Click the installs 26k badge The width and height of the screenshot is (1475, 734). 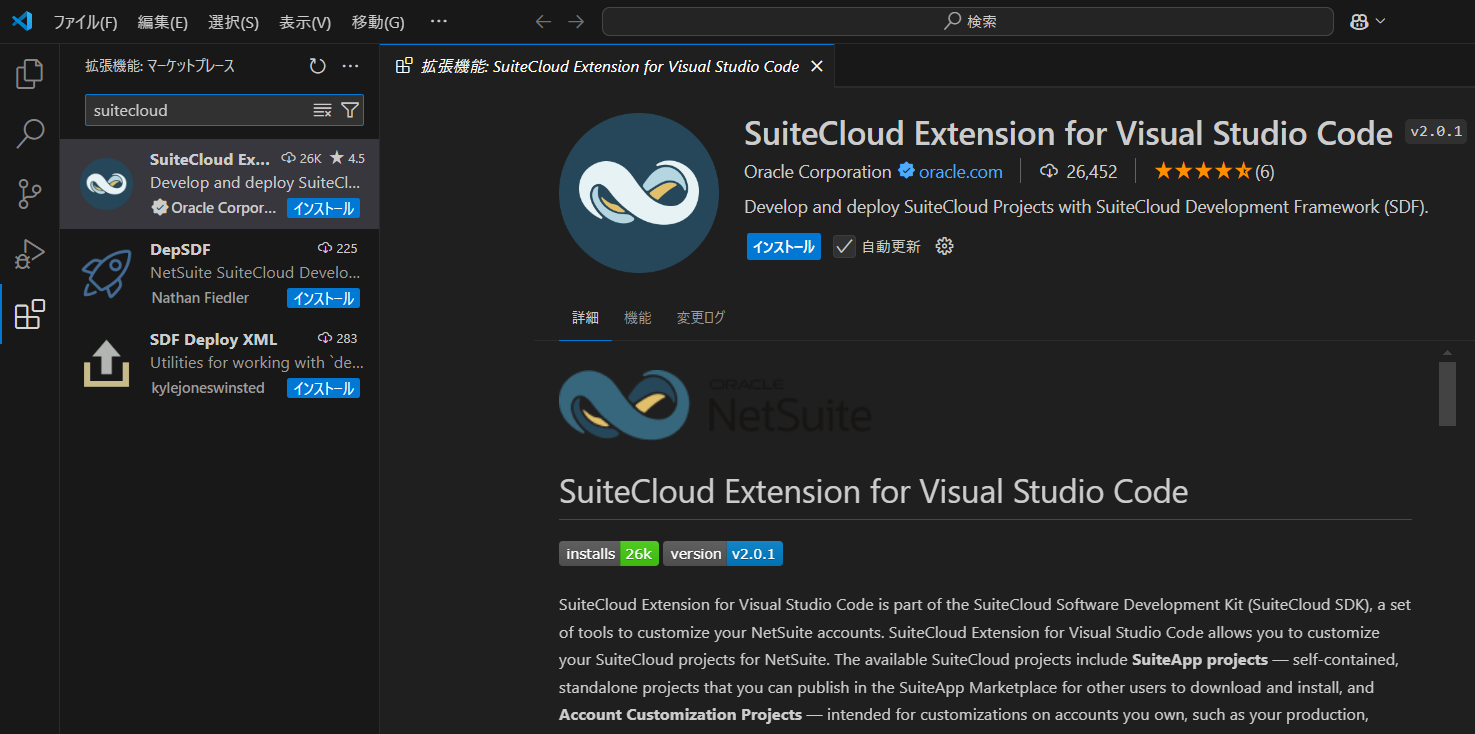click(608, 553)
